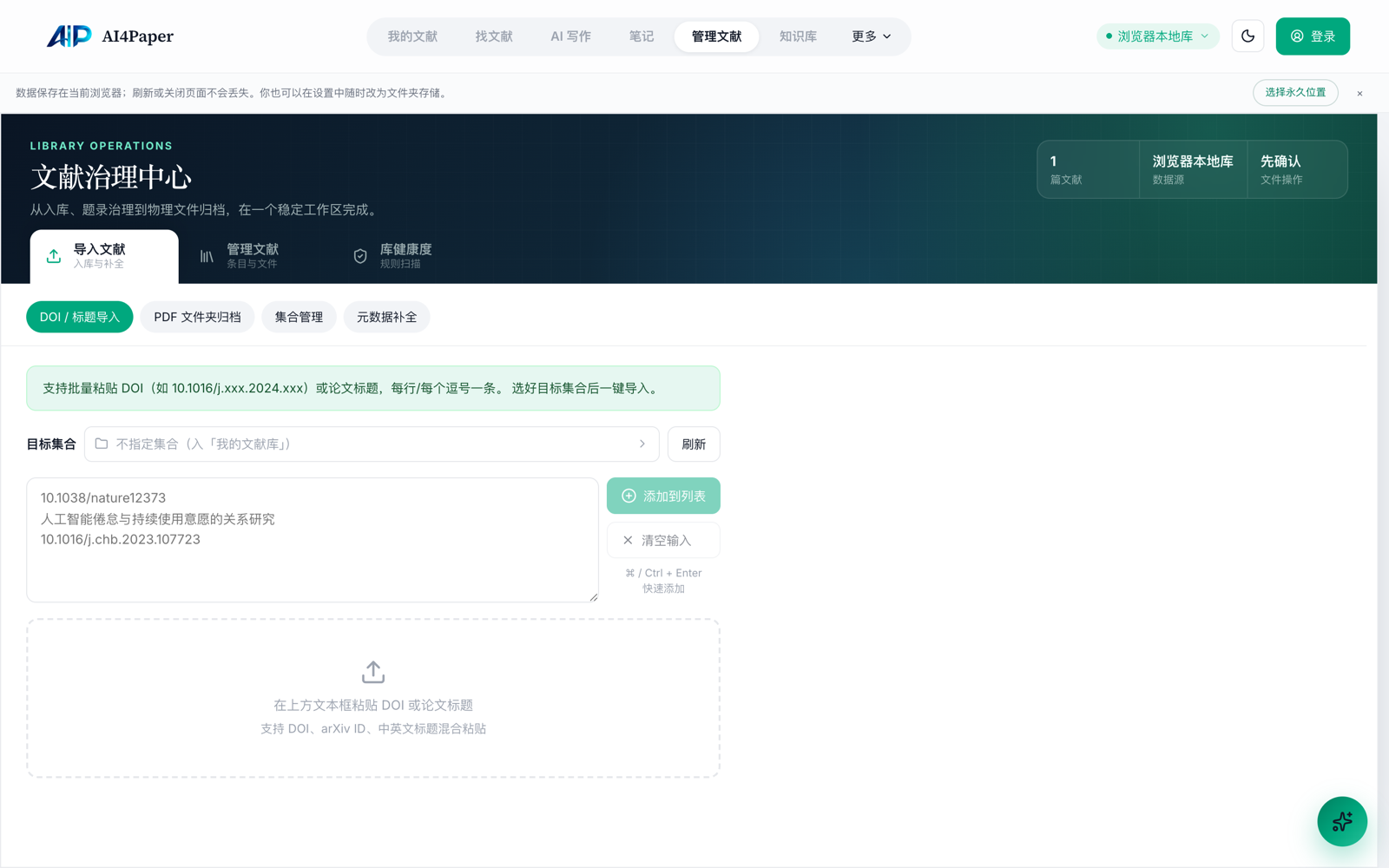Viewport: 1389px width, 868px height.
Task: Open AI 写作 navigation item
Action: (x=570, y=36)
